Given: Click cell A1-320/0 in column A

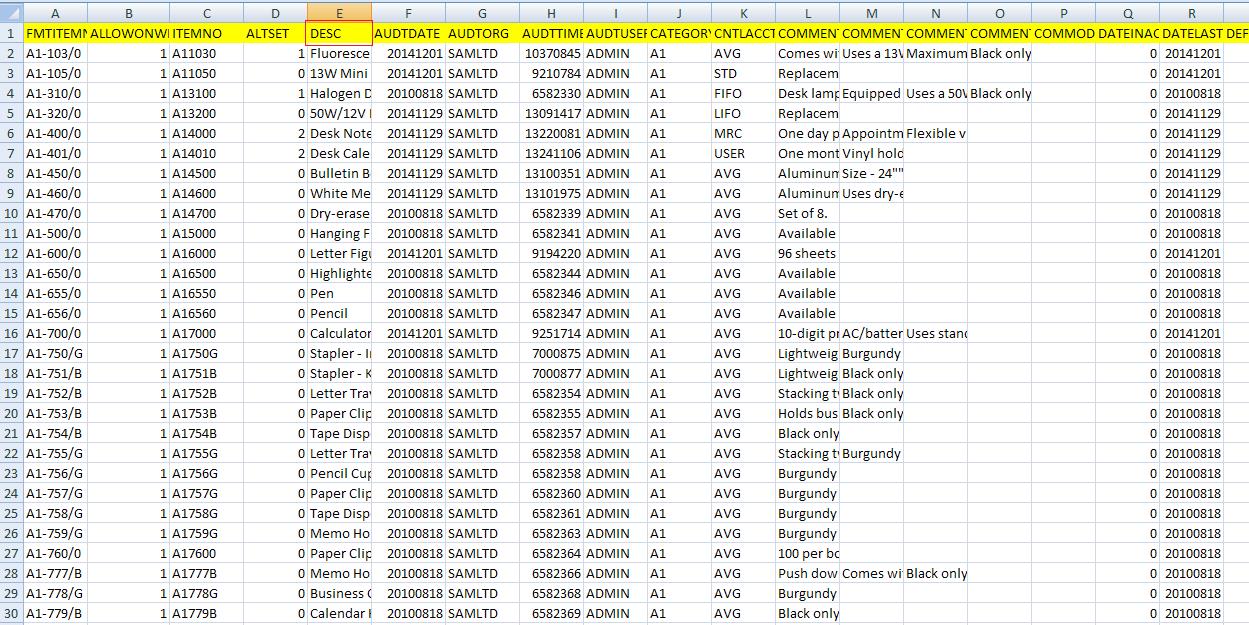Looking at the screenshot, I should 55,113.
